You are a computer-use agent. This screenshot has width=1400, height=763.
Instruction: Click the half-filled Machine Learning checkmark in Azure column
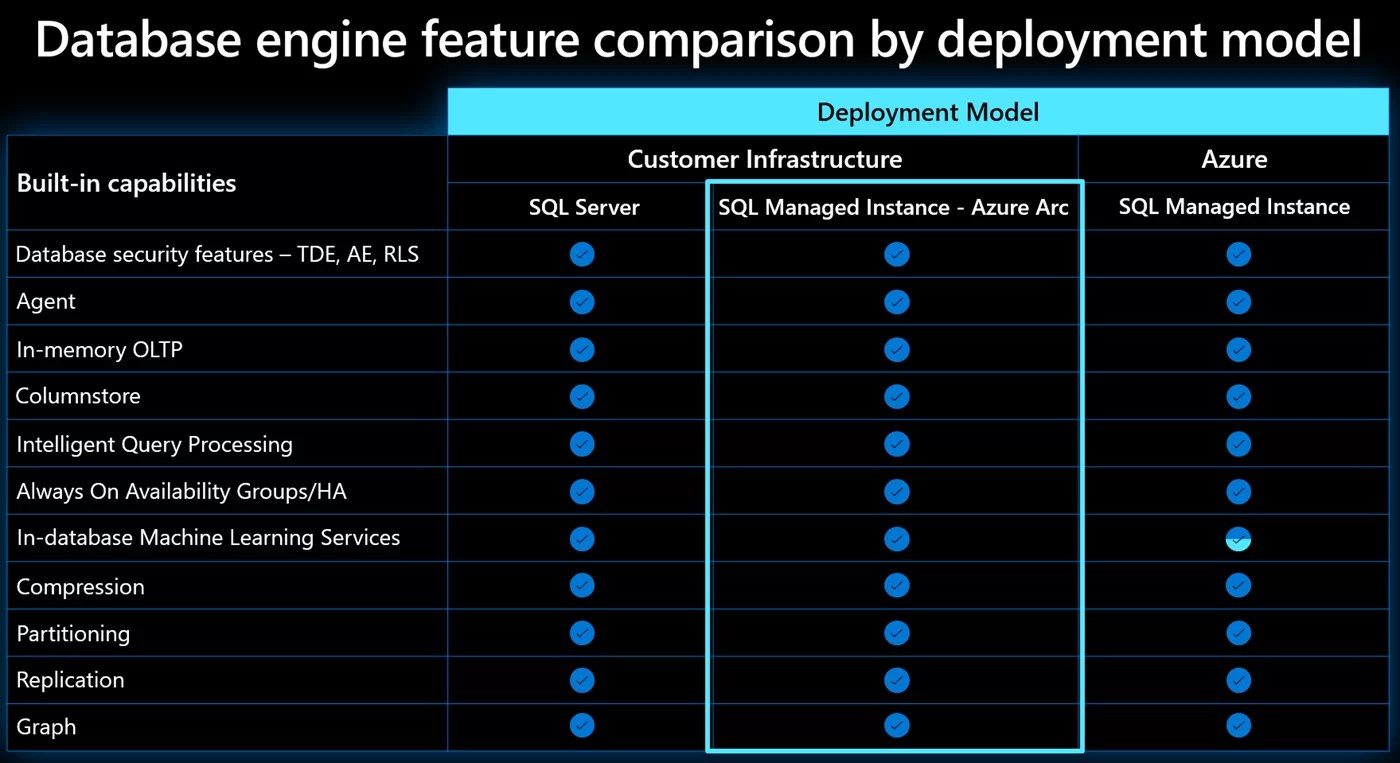[1239, 538]
